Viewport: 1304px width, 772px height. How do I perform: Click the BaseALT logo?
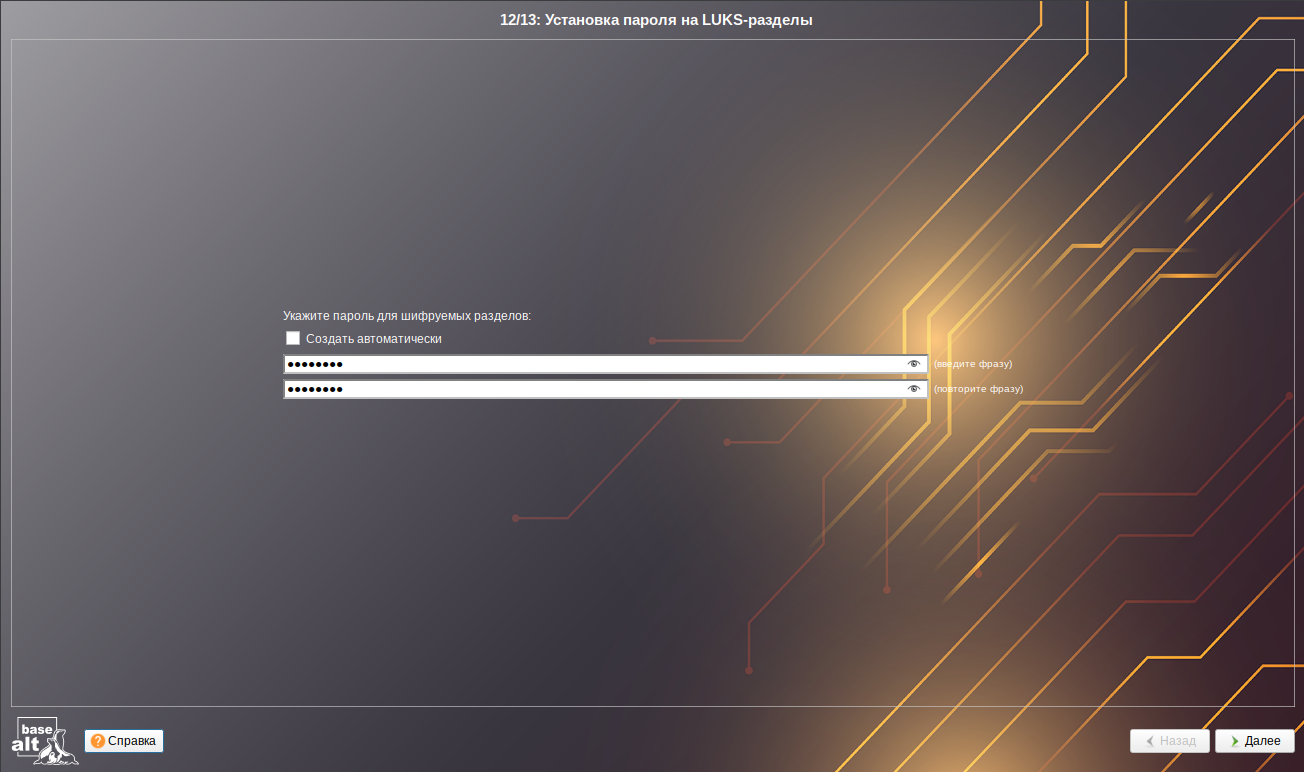click(45, 741)
